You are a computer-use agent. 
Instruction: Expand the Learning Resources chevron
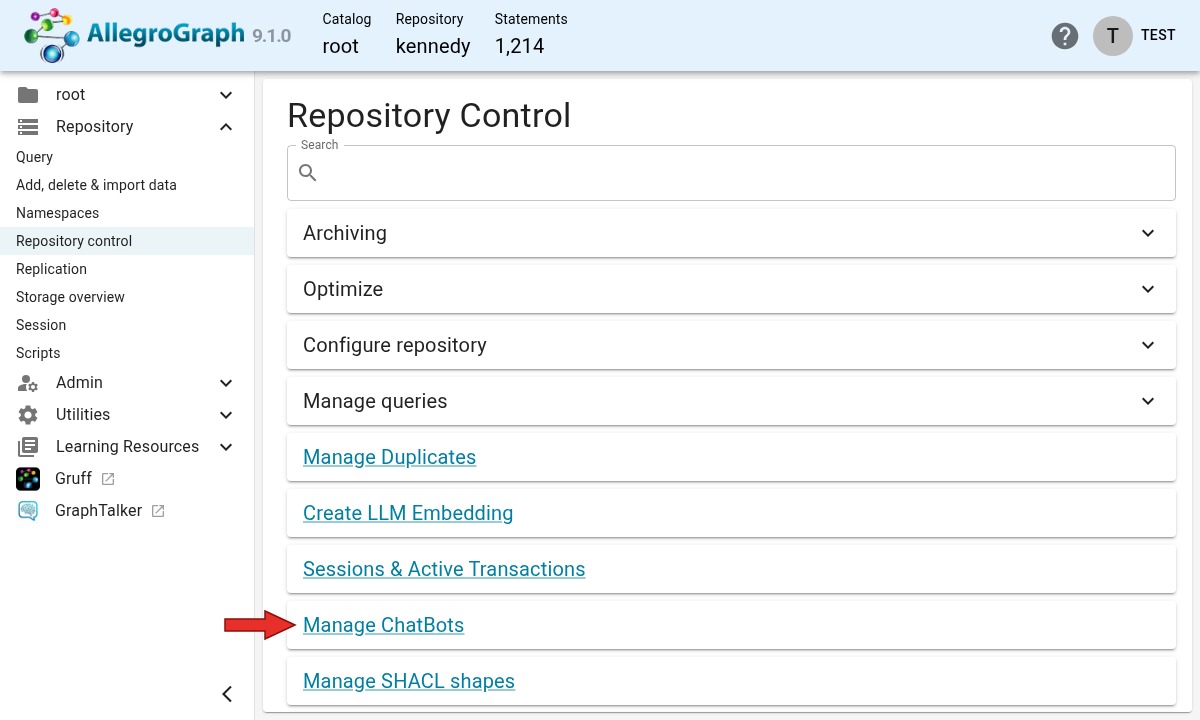[226, 447]
